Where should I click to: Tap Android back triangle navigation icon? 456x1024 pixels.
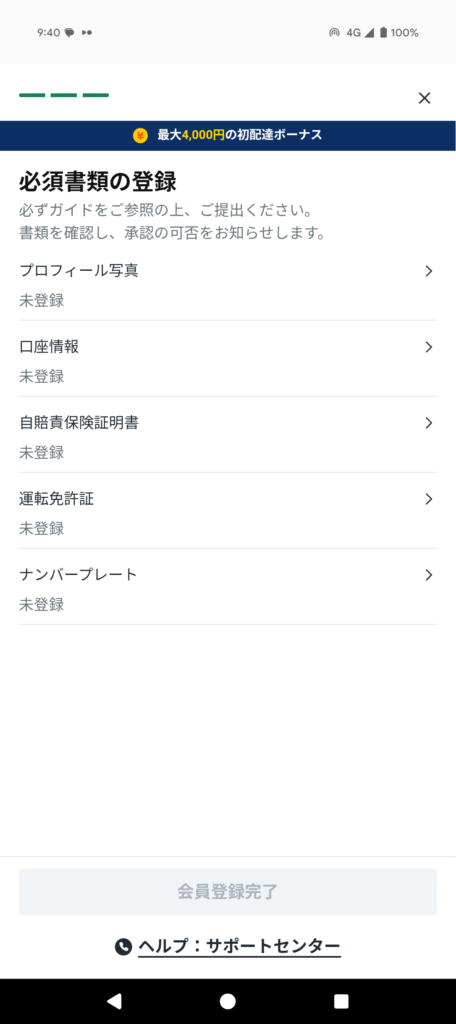[114, 1001]
